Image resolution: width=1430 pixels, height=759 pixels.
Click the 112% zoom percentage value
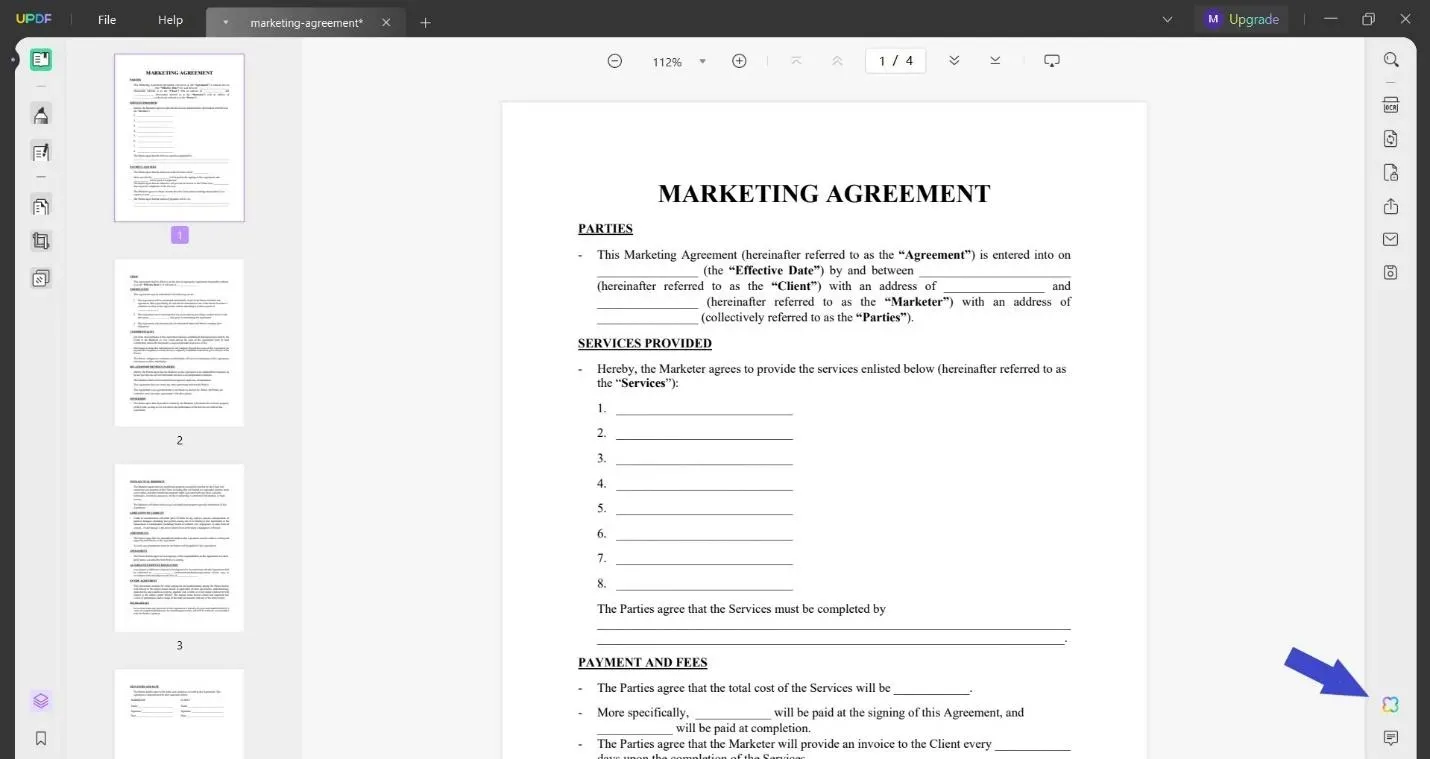coord(667,62)
